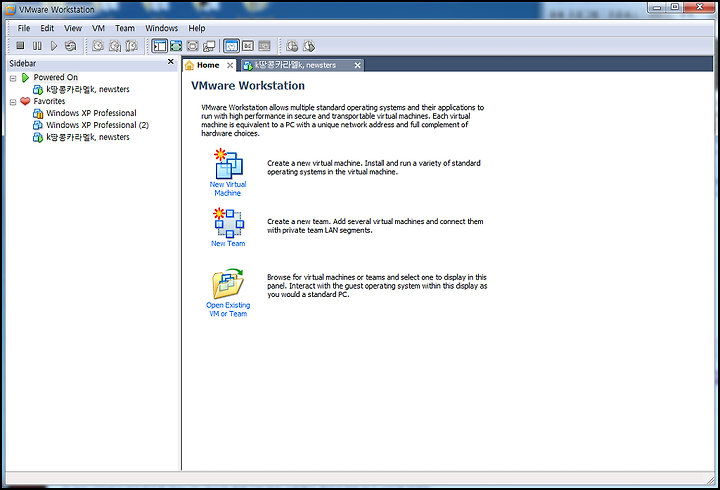Select Windows XP Professional in Favorites
Image resolution: width=720 pixels, height=490 pixels.
[x=91, y=113]
